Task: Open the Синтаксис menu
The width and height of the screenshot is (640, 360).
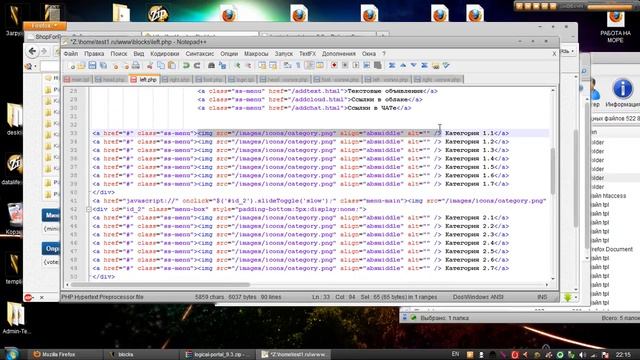Action: click(x=200, y=54)
